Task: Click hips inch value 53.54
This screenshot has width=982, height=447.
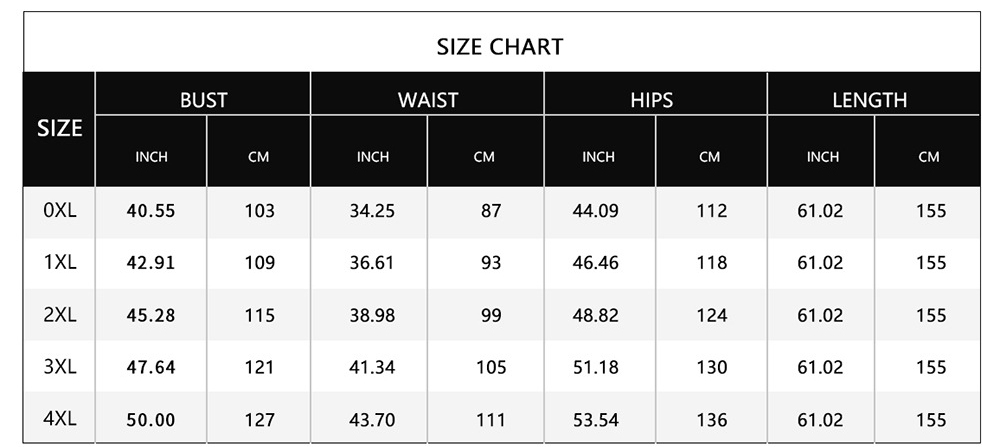Action: point(597,419)
